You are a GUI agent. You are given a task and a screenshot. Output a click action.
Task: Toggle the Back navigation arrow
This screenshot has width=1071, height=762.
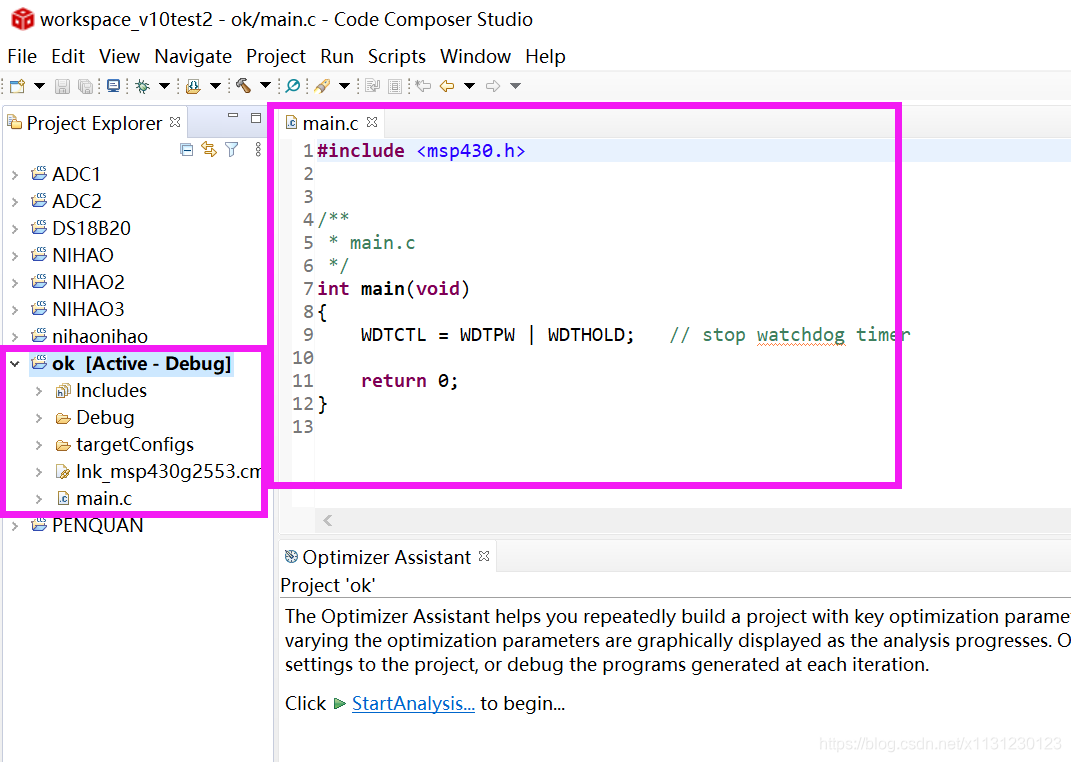point(448,86)
